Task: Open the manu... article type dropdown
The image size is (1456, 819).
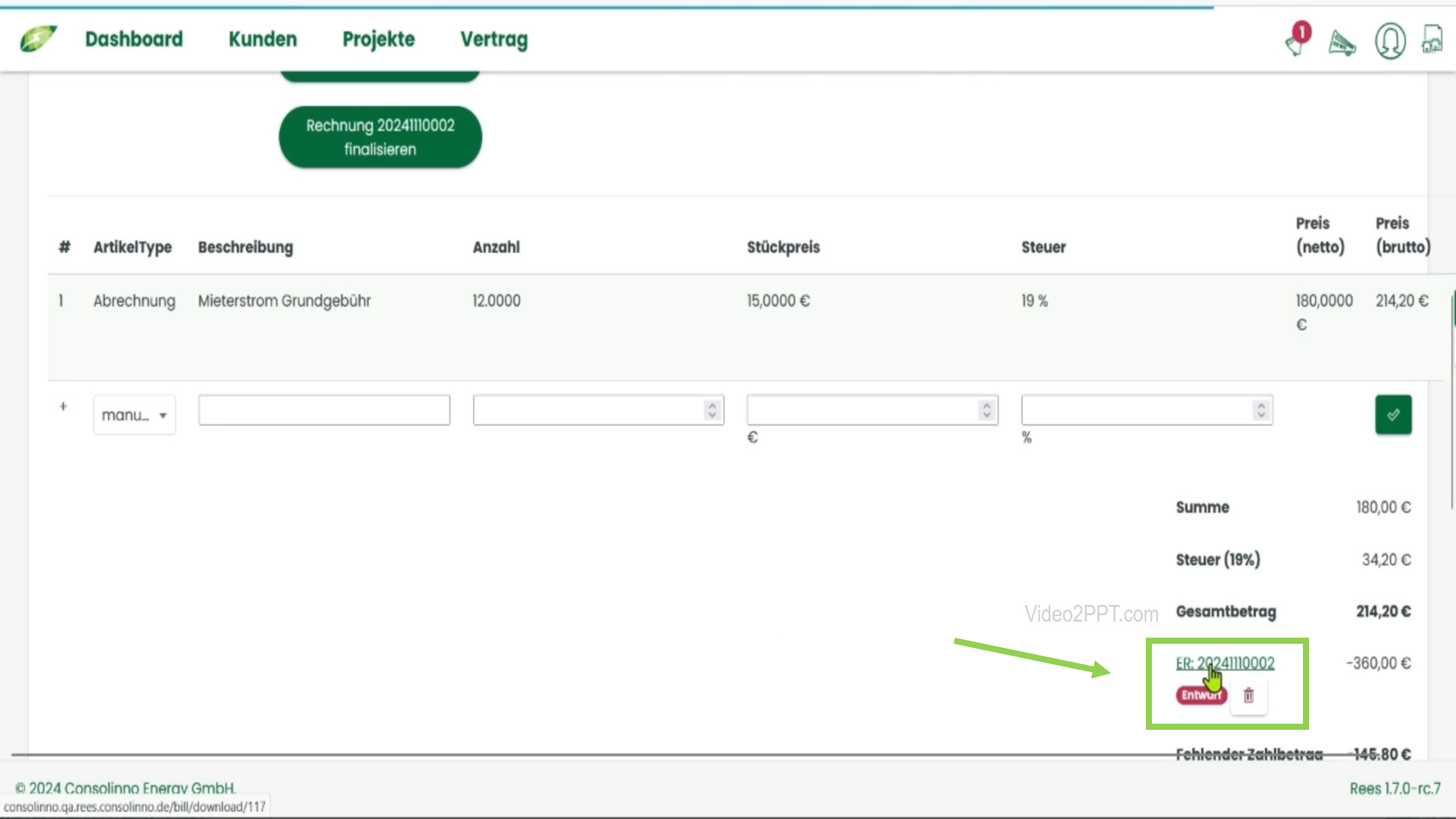Action: (134, 415)
